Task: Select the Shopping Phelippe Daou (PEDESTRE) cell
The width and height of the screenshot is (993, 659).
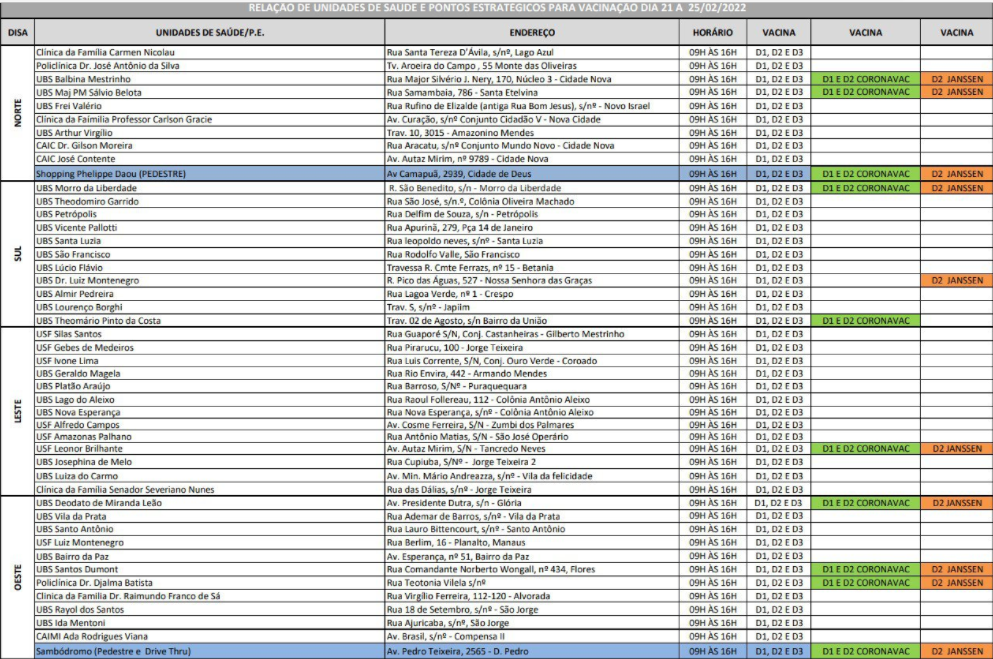Action: [x=105, y=174]
